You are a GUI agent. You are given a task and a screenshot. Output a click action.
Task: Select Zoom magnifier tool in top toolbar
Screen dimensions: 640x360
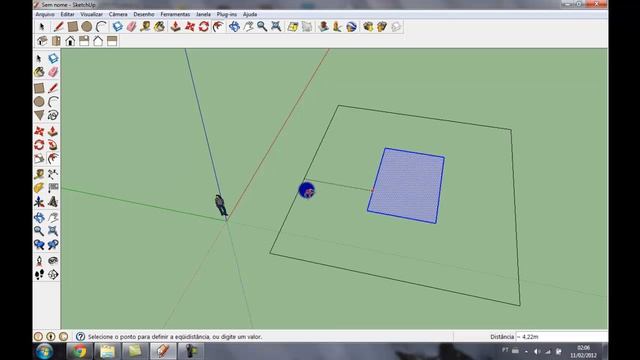point(262,27)
